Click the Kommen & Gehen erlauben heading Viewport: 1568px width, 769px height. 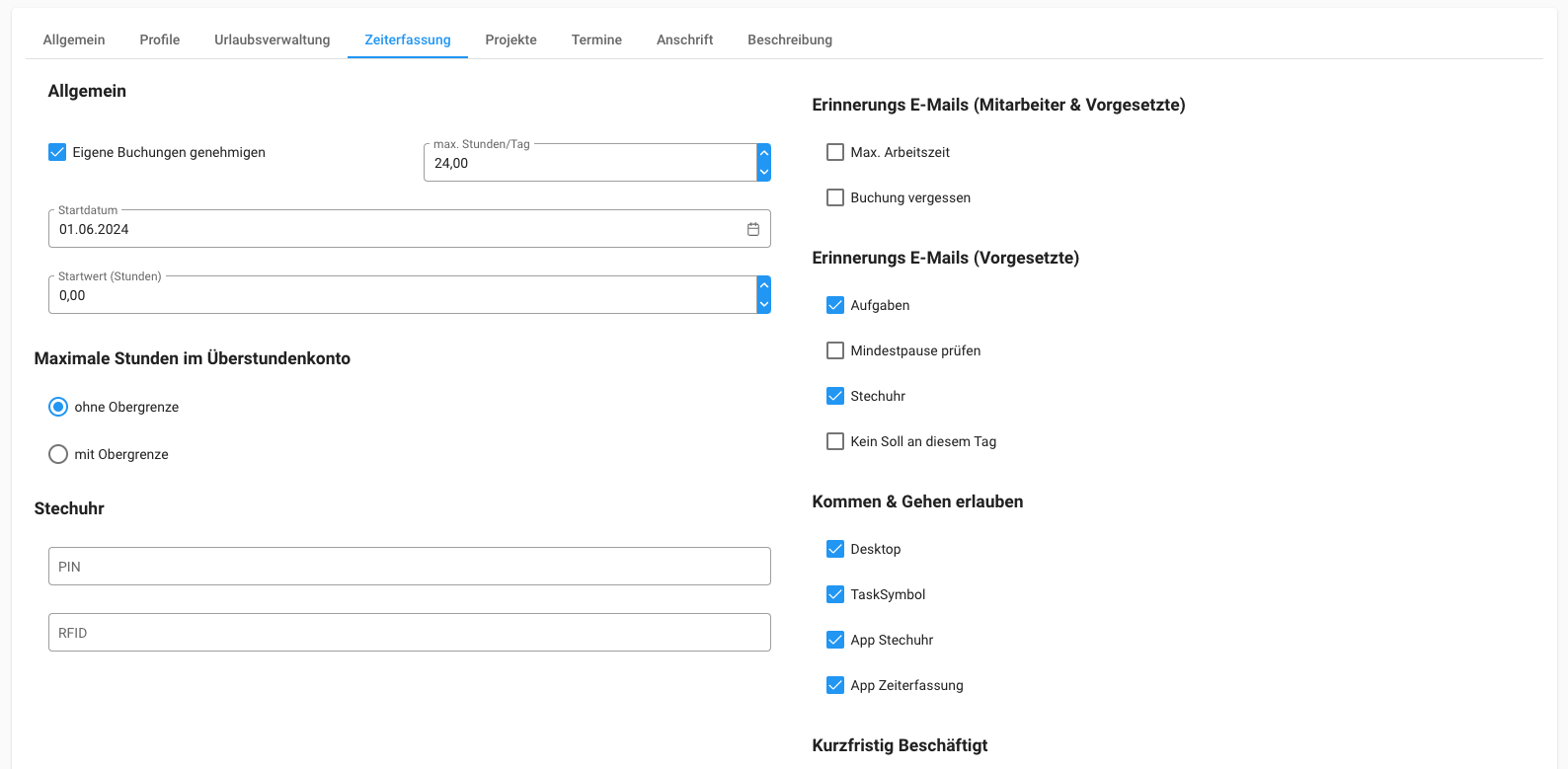(x=917, y=501)
